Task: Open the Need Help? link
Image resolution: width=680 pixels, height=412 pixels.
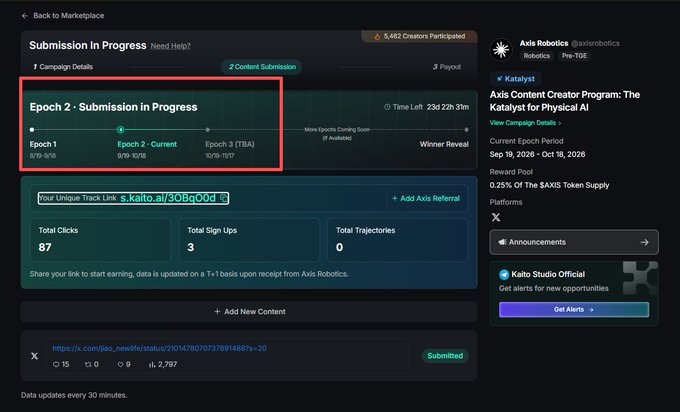Action: point(170,46)
